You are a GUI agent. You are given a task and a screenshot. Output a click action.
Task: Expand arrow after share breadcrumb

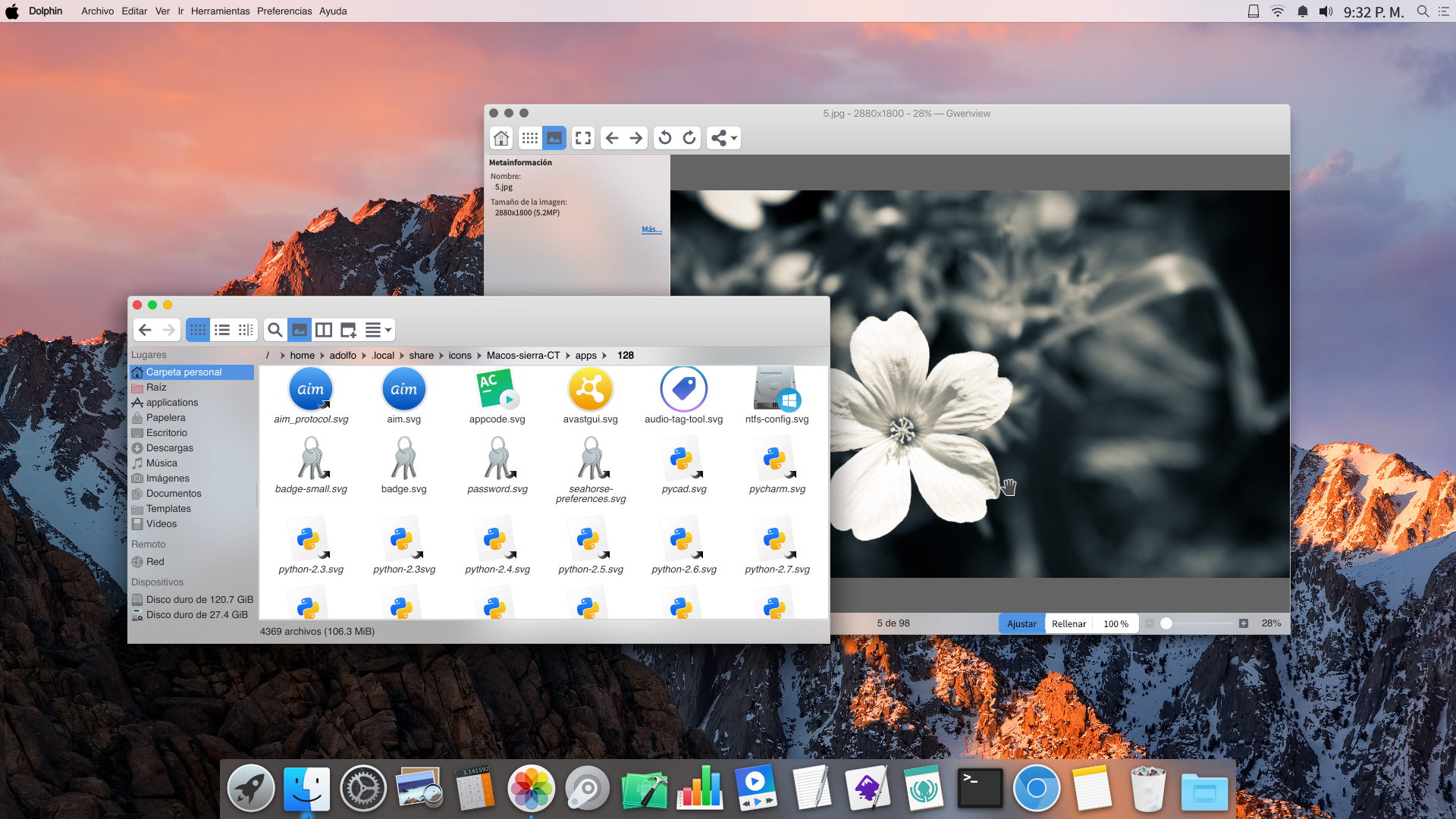click(x=441, y=356)
